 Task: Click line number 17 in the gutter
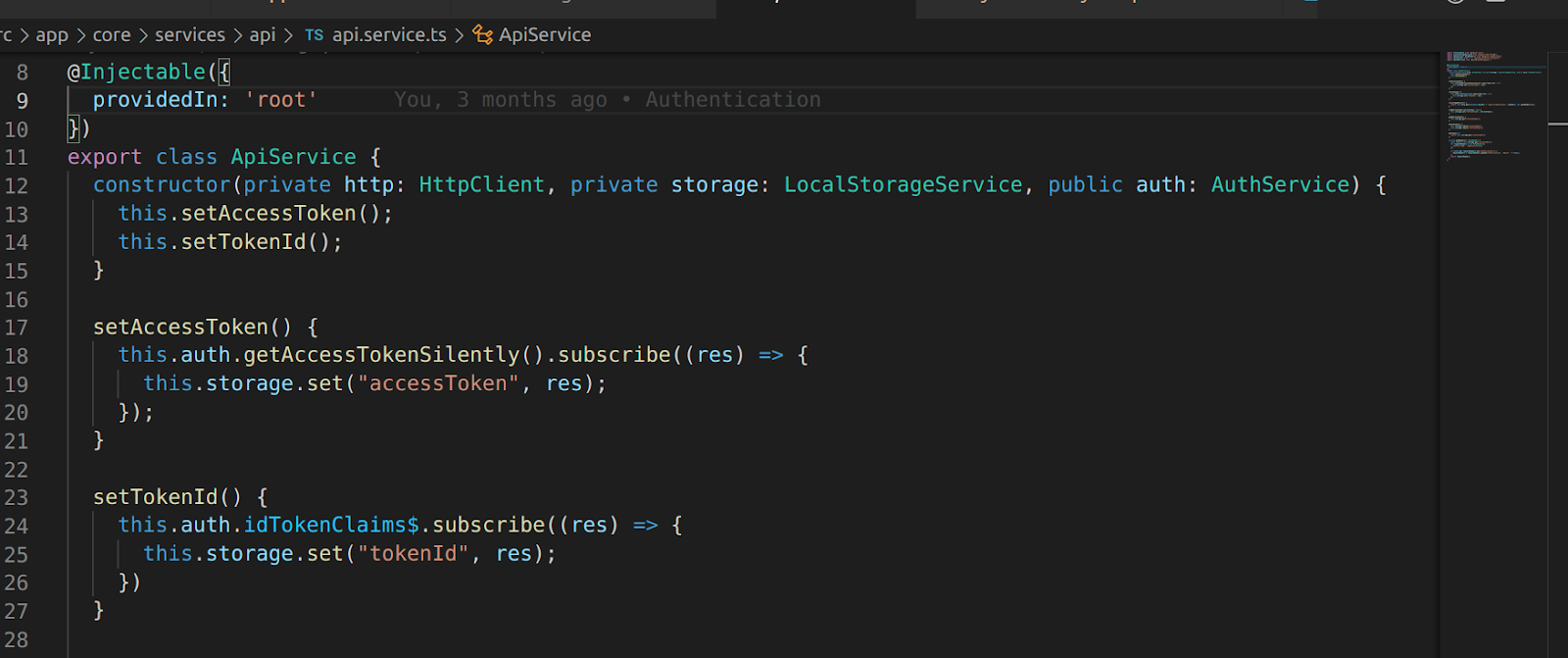[17, 329]
